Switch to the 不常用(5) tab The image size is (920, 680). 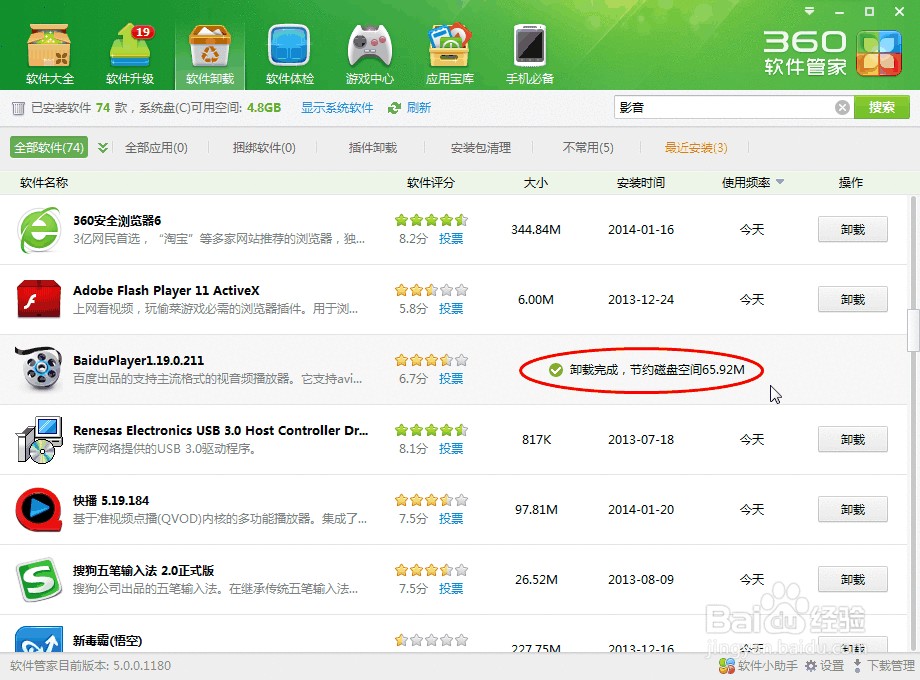pos(588,147)
